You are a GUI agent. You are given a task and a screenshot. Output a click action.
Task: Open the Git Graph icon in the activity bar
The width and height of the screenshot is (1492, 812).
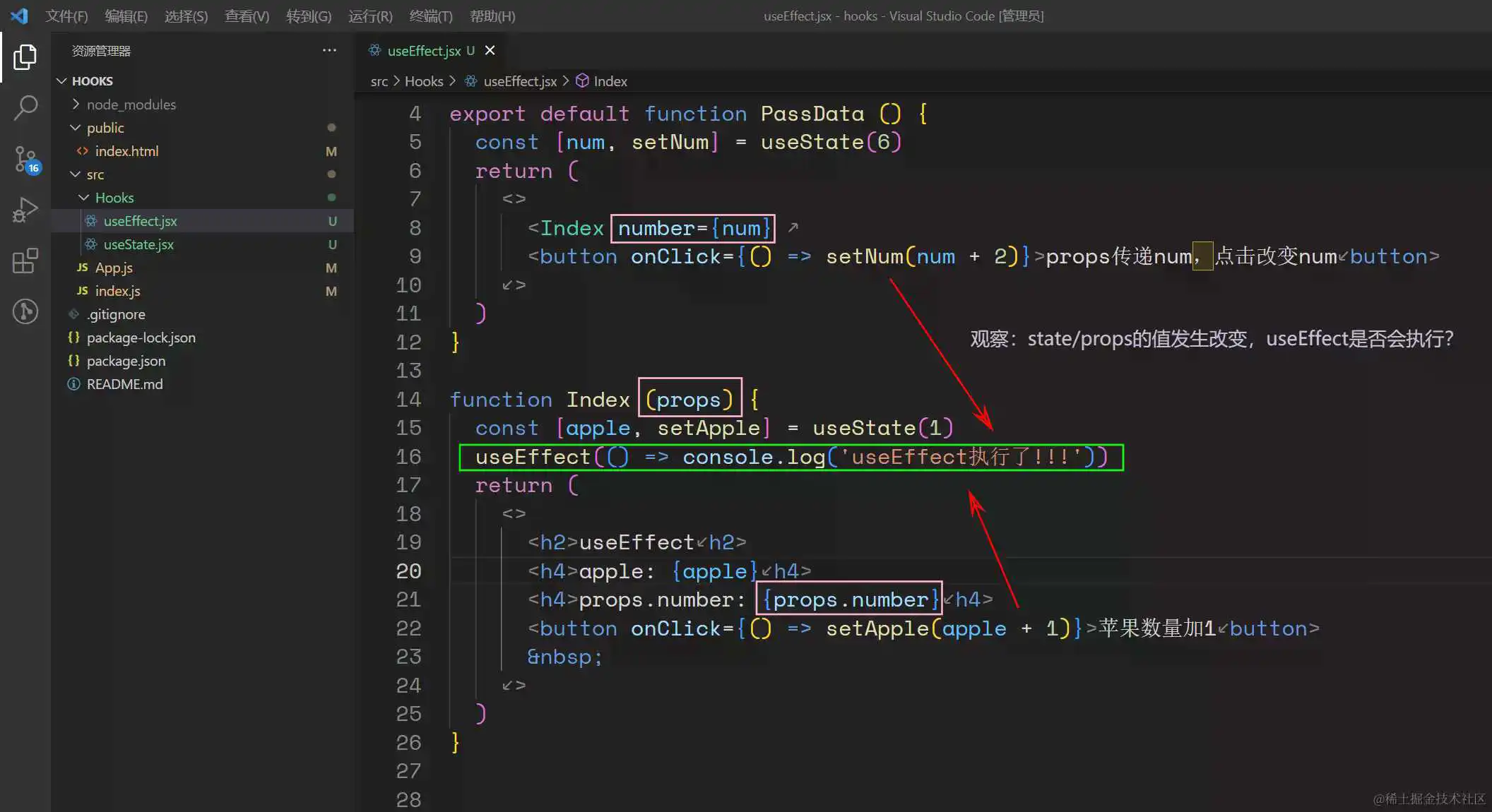(25, 311)
